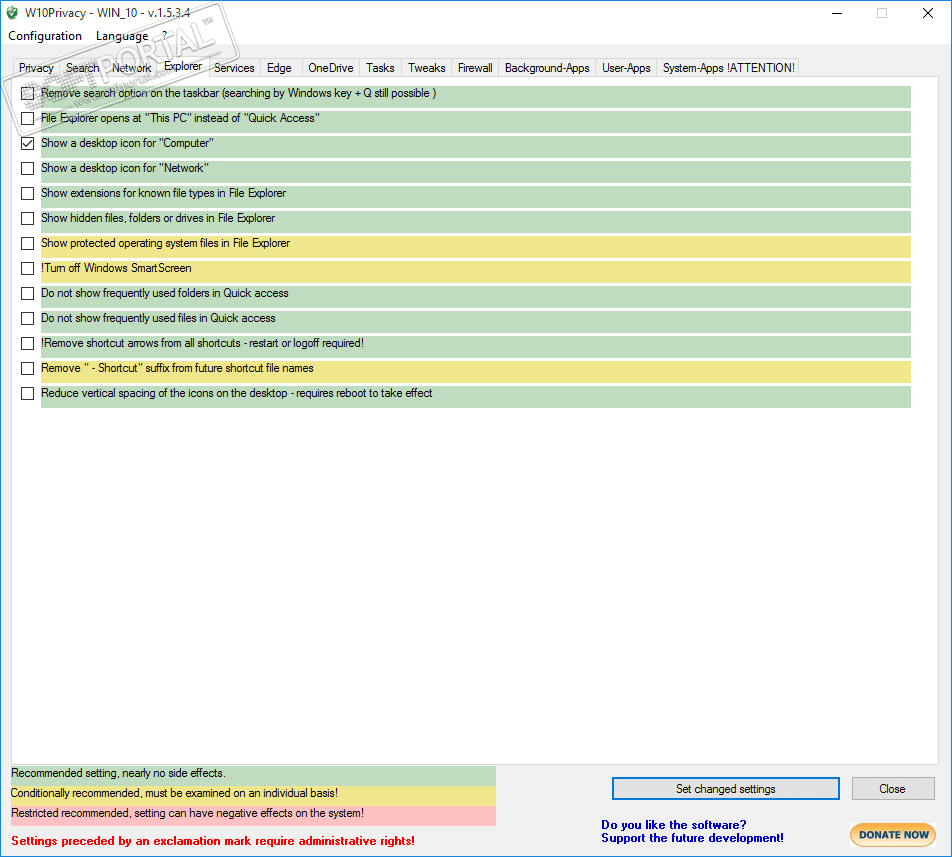Check Show a desktop icon for Network
Screen dimensions: 952x857
(27, 168)
